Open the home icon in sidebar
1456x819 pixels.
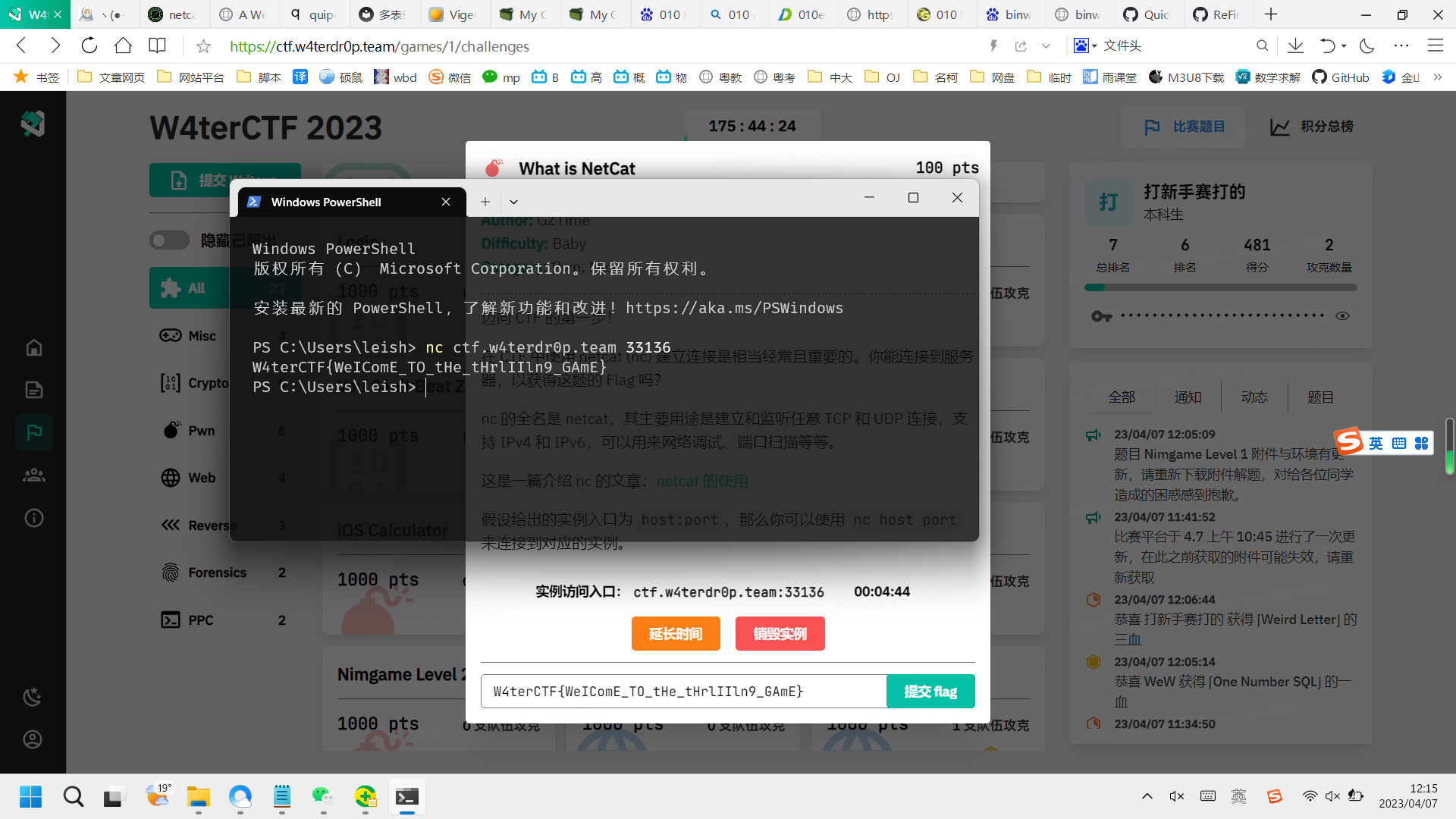click(x=33, y=347)
